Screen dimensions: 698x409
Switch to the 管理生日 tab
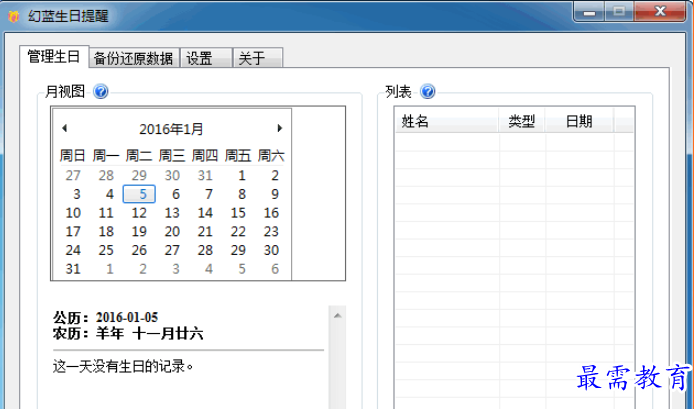pos(53,57)
